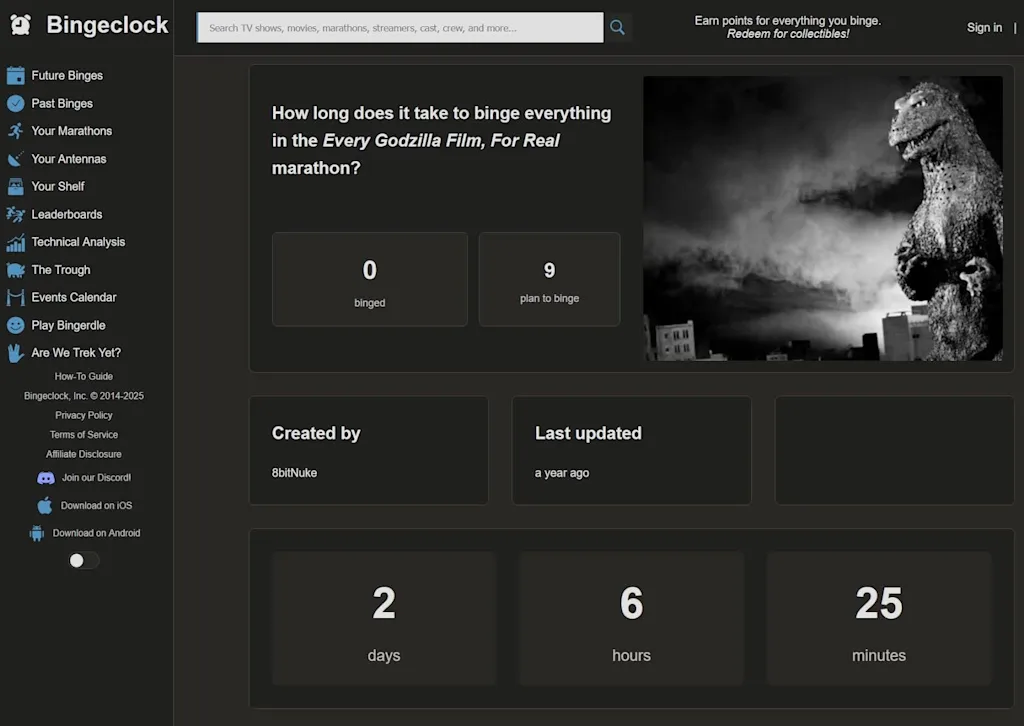
Task: Click the search magnifying glass icon
Action: (x=617, y=27)
